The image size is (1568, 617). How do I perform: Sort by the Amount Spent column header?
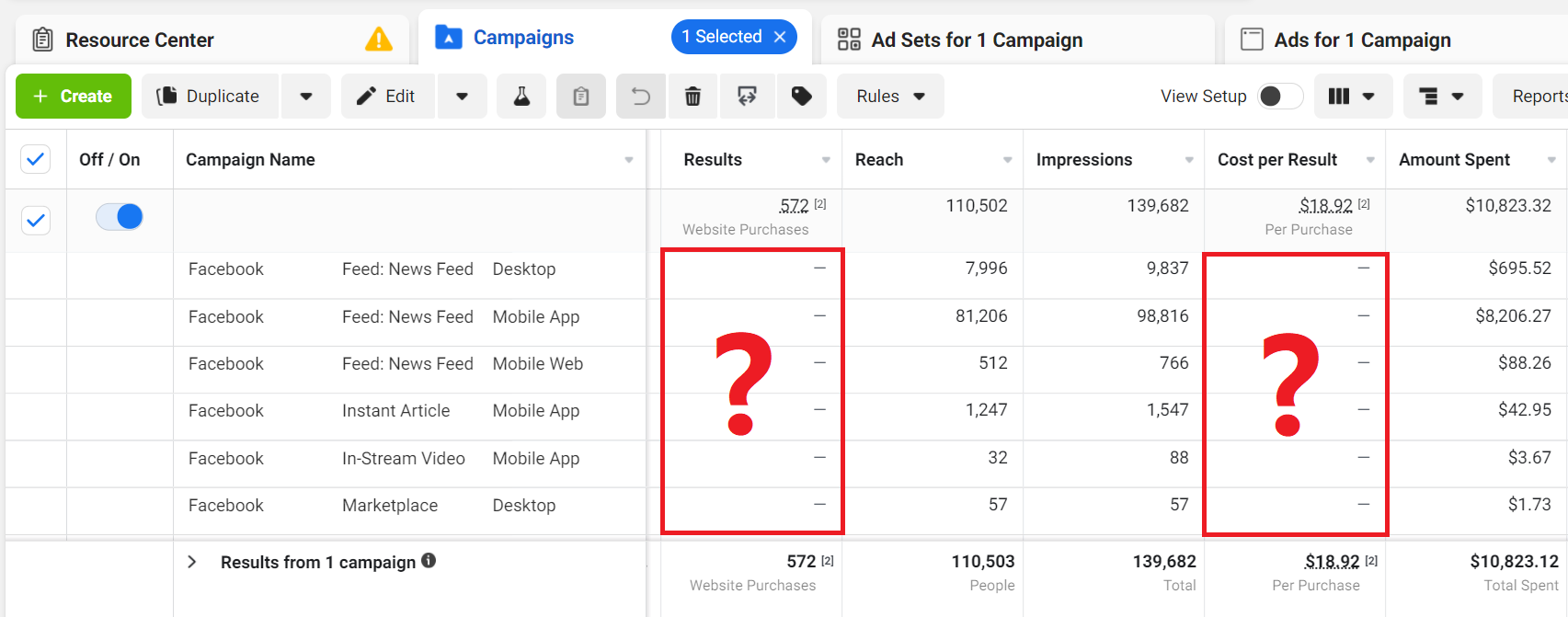(x=1454, y=160)
